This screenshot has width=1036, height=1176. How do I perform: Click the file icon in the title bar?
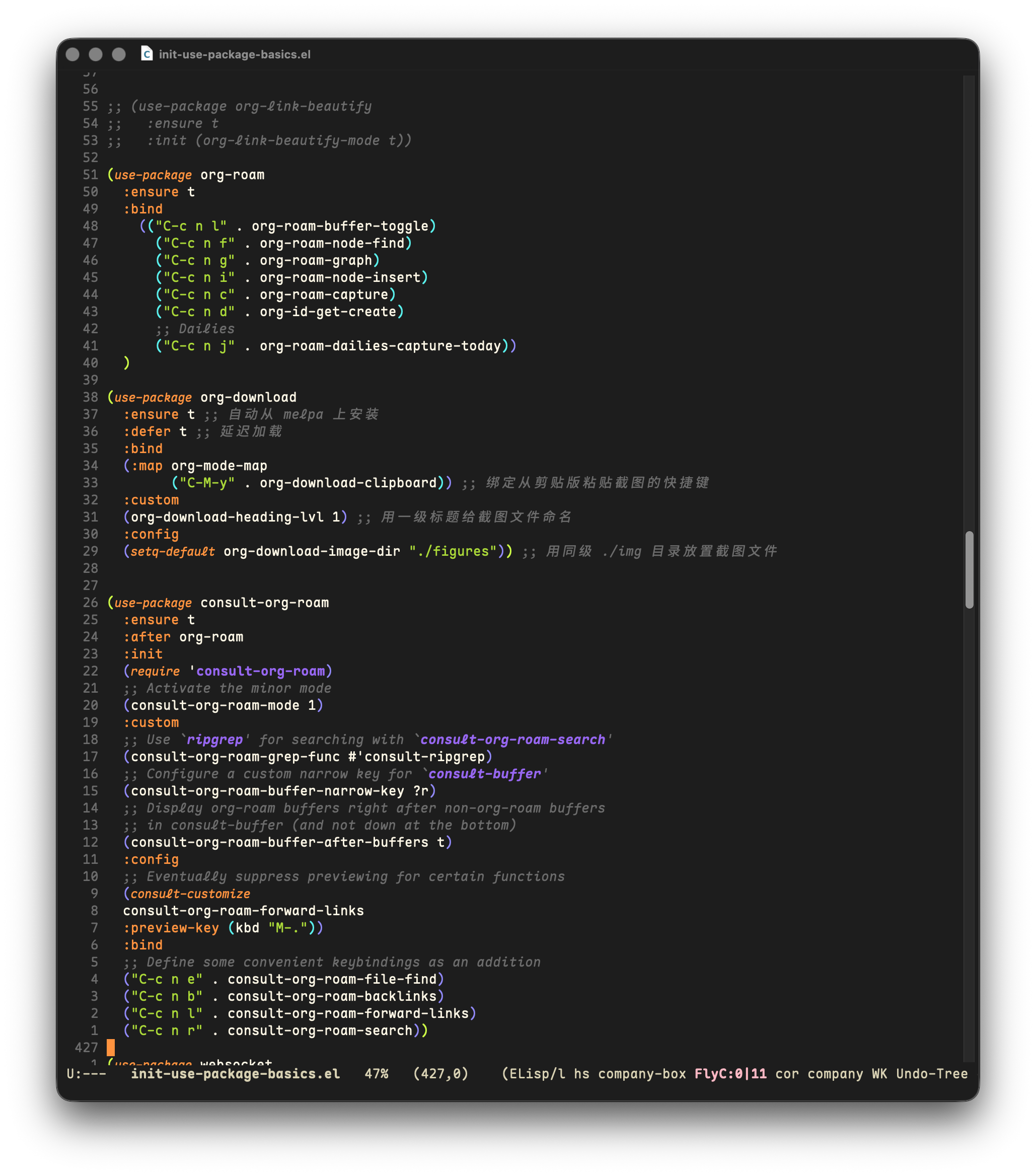[146, 54]
